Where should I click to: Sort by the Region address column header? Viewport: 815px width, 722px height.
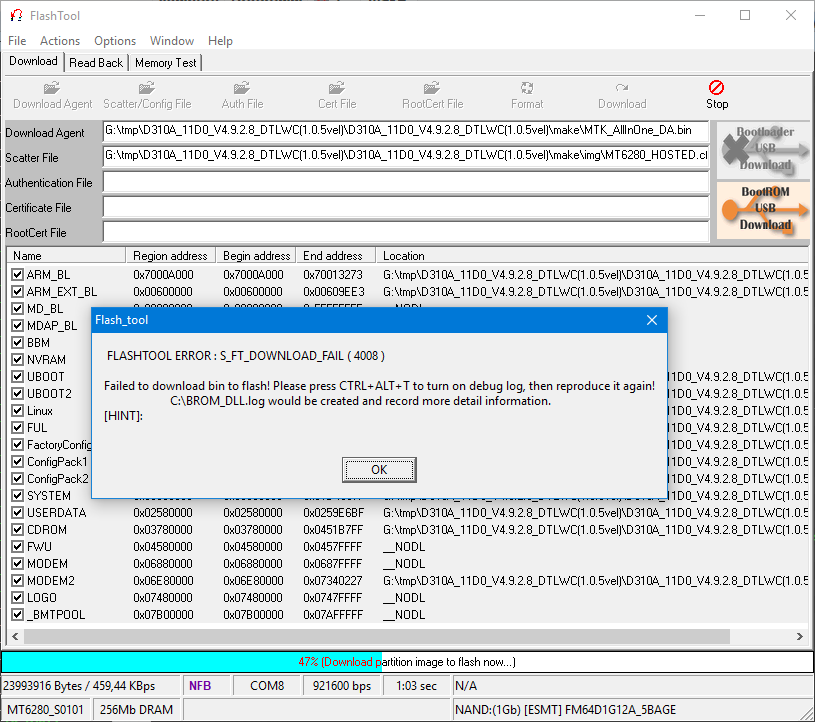coord(171,255)
